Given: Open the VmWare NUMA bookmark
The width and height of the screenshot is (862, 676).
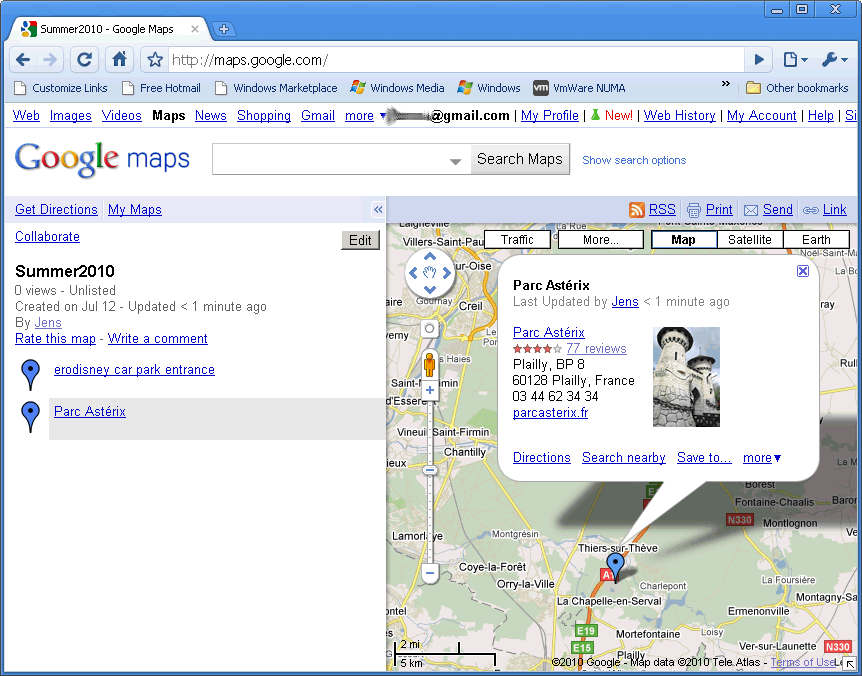Looking at the screenshot, I should [579, 88].
